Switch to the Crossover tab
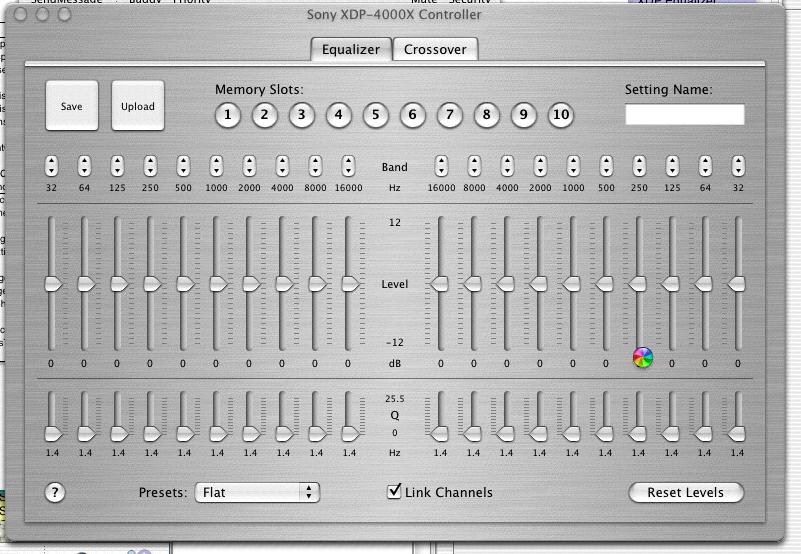The width and height of the screenshot is (801, 554). [x=435, y=50]
